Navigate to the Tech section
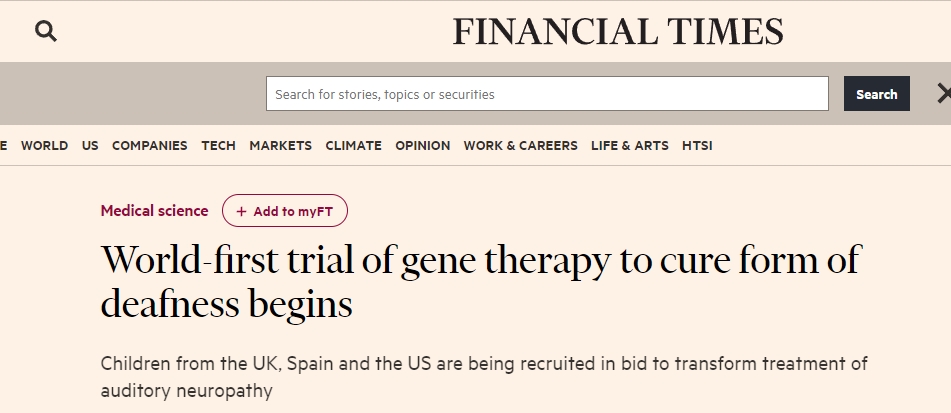Image resolution: width=951 pixels, height=413 pixels. click(218, 145)
